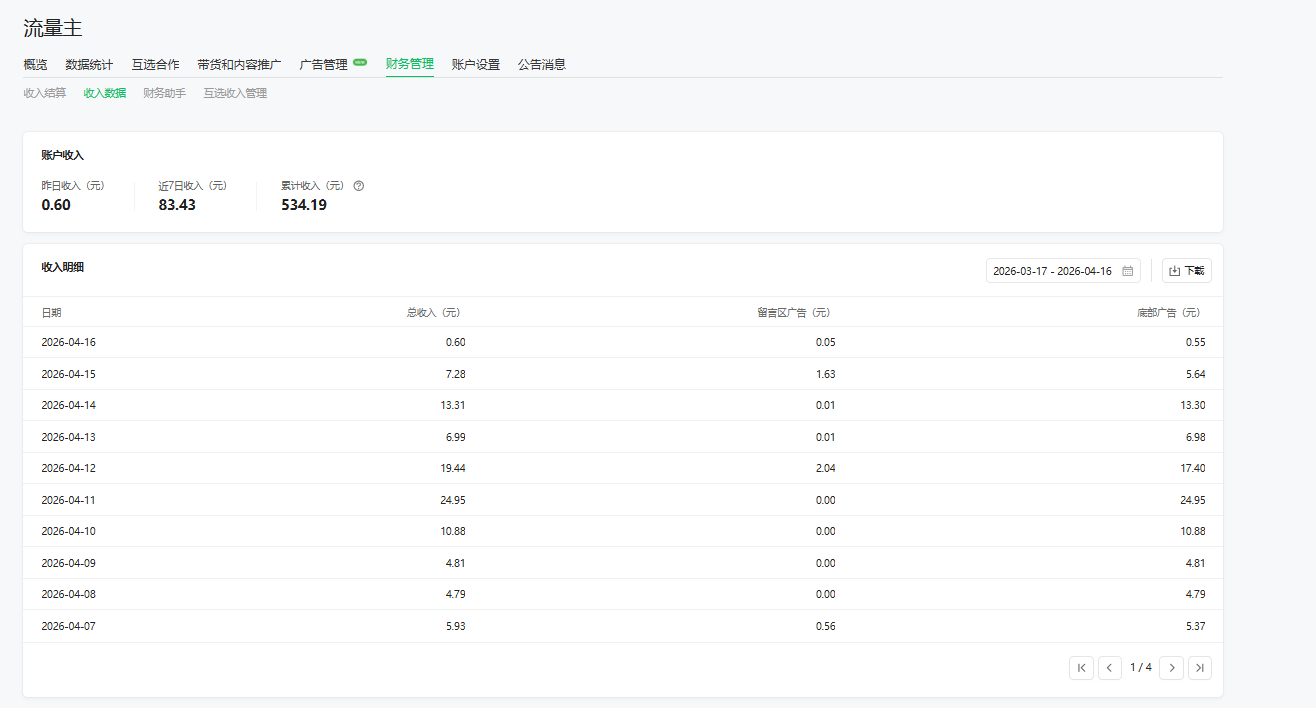Image resolution: width=1316 pixels, height=708 pixels.
Task: Select the 财务管理 tab
Action: [410, 64]
